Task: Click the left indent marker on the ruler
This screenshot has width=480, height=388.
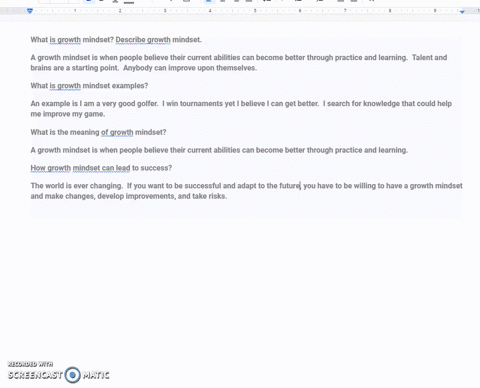Action: [30, 11]
